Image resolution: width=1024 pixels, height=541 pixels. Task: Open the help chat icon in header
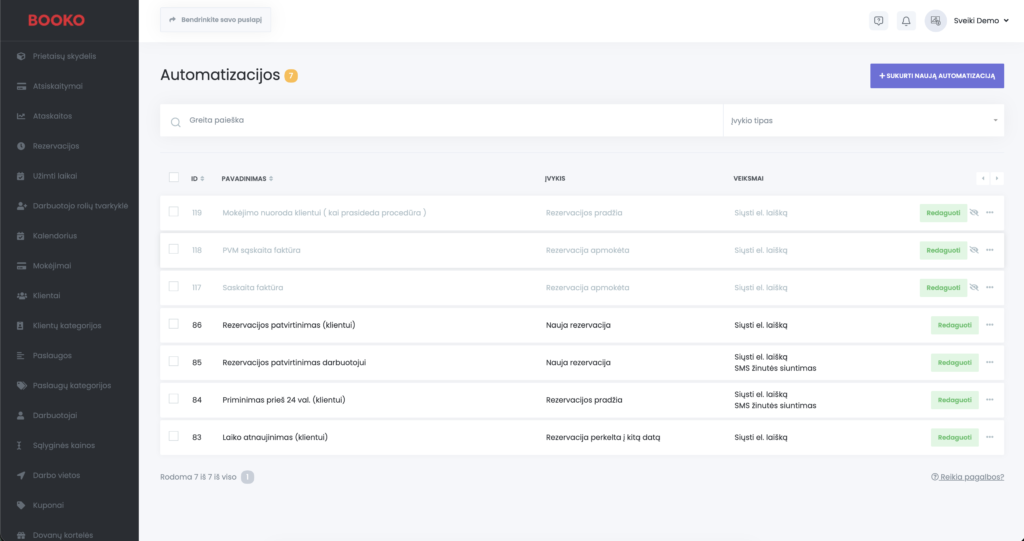[878, 20]
